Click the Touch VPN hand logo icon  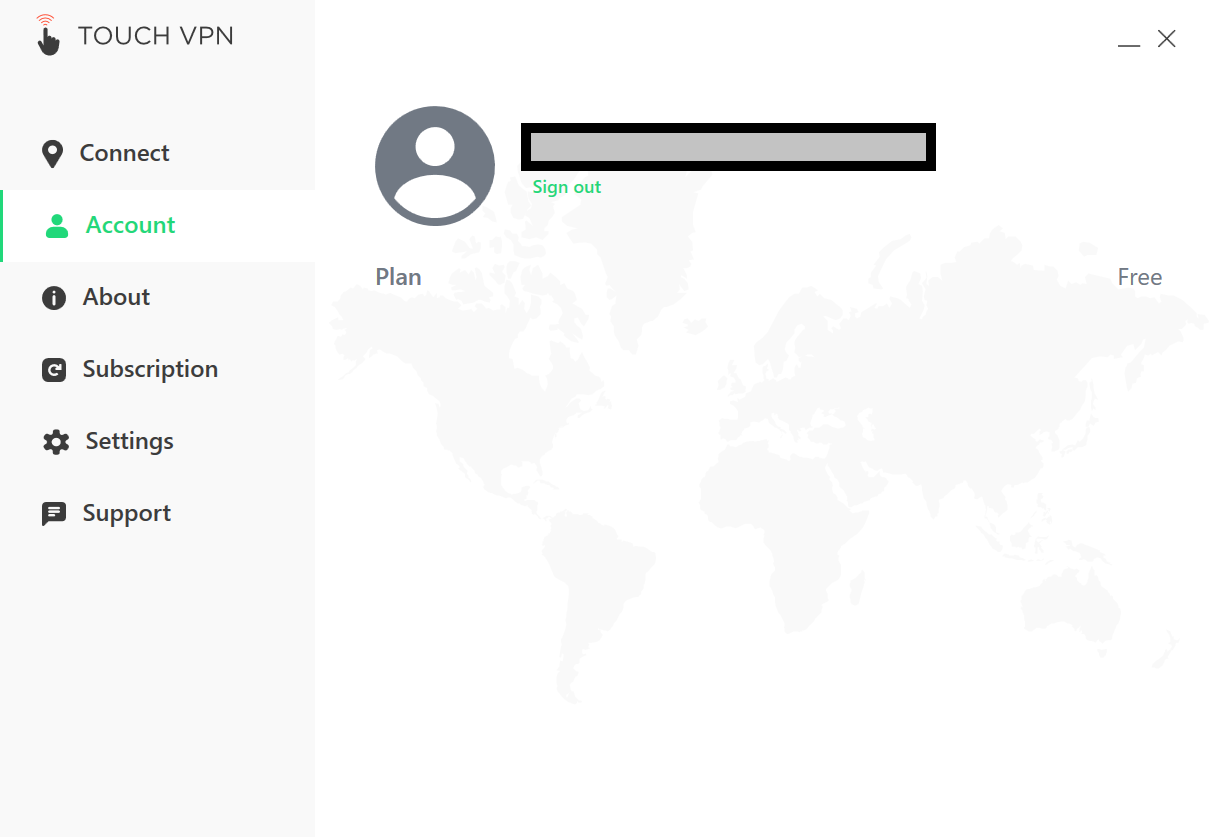pyautogui.click(x=47, y=35)
